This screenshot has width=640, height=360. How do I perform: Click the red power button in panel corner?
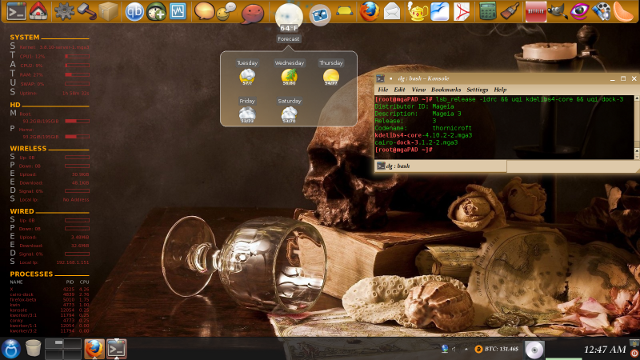click(634, 353)
